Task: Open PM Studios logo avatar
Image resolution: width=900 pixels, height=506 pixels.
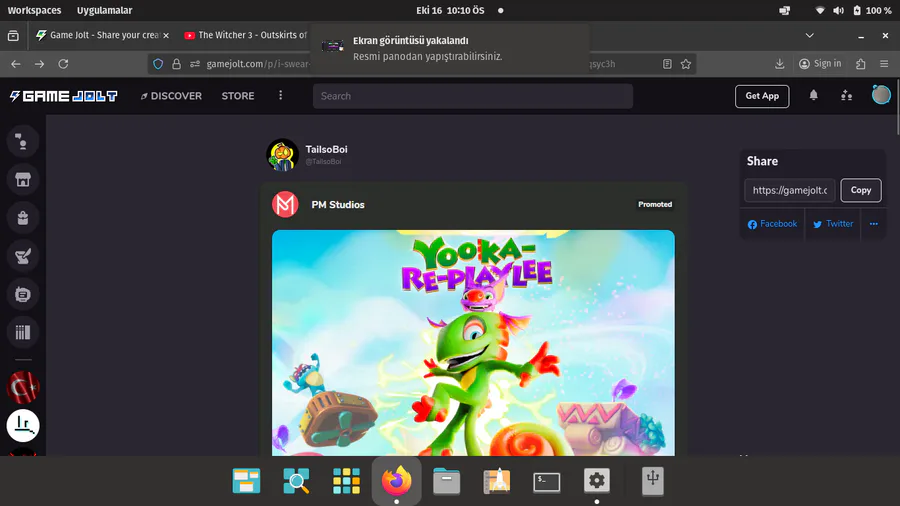Action: (285, 204)
